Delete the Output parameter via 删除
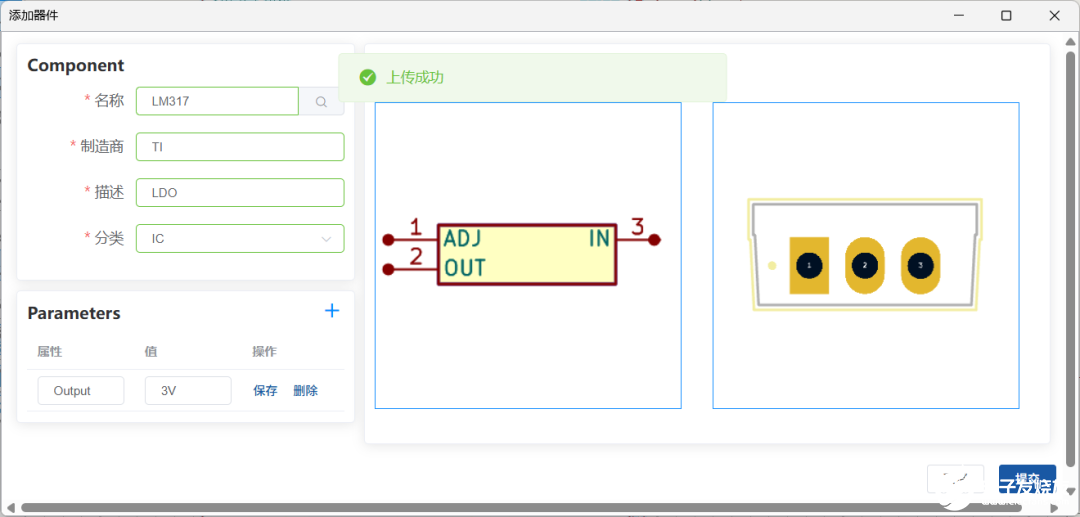Image resolution: width=1080 pixels, height=517 pixels. coord(305,391)
